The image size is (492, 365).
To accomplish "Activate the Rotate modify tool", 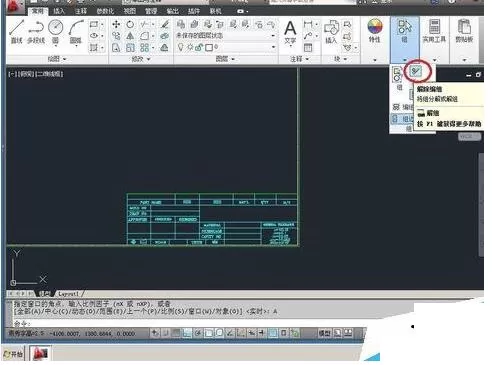I will (130, 24).
